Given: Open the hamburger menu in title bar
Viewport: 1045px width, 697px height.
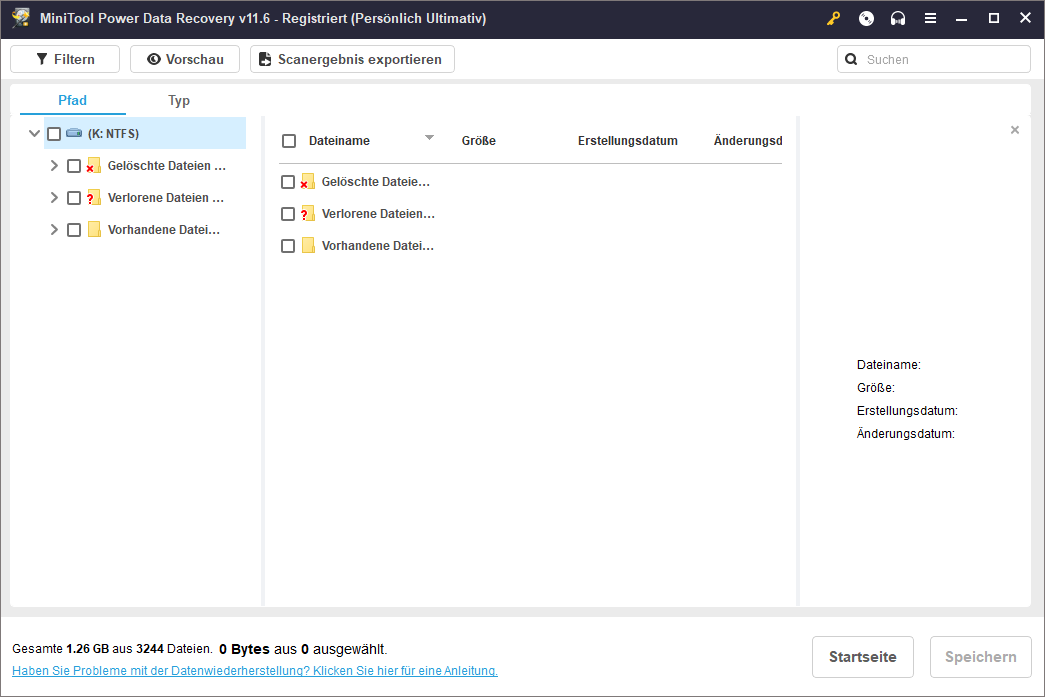Looking at the screenshot, I should pyautogui.click(x=930, y=18).
